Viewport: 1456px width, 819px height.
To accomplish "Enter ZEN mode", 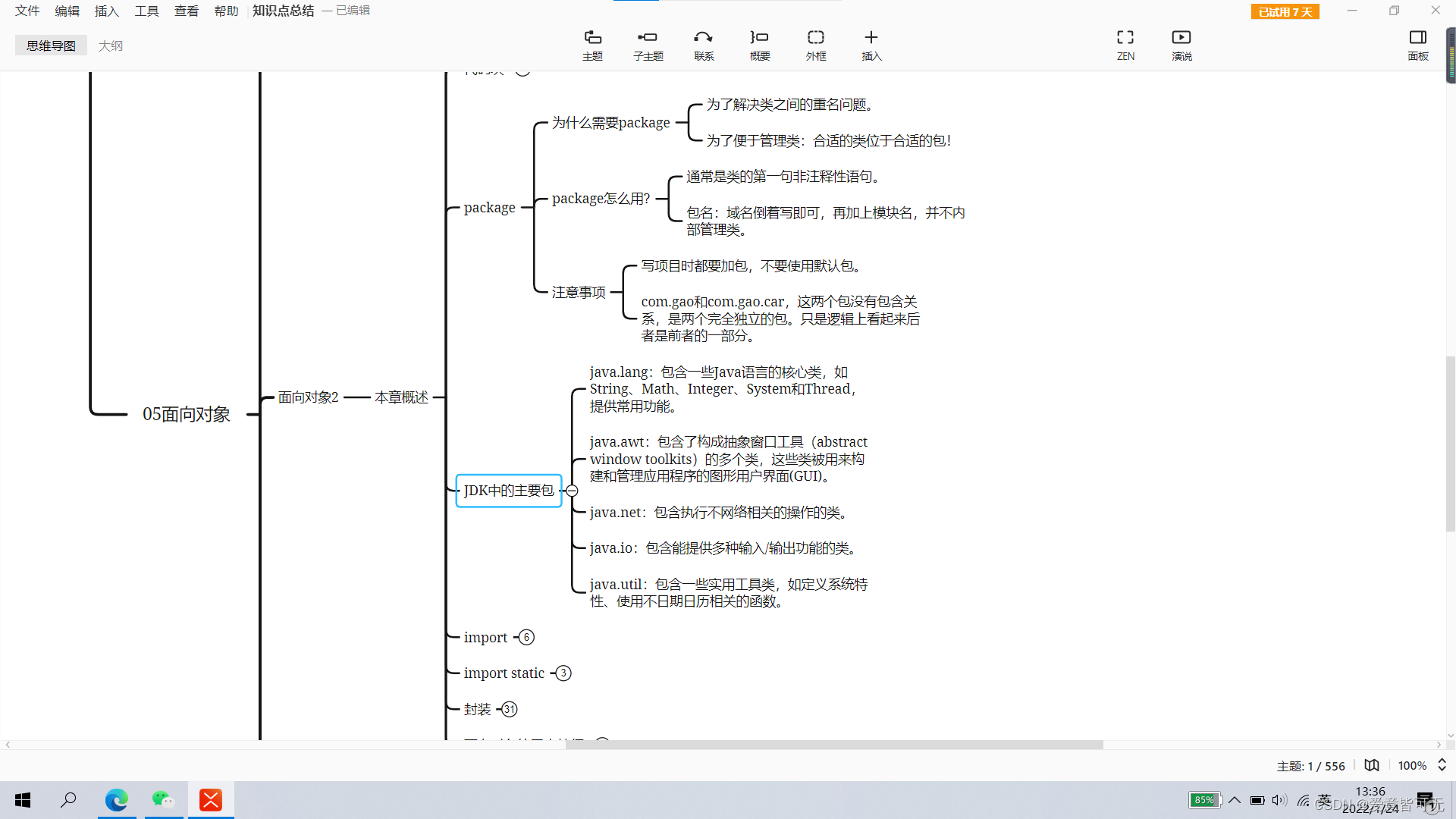I will click(1125, 45).
